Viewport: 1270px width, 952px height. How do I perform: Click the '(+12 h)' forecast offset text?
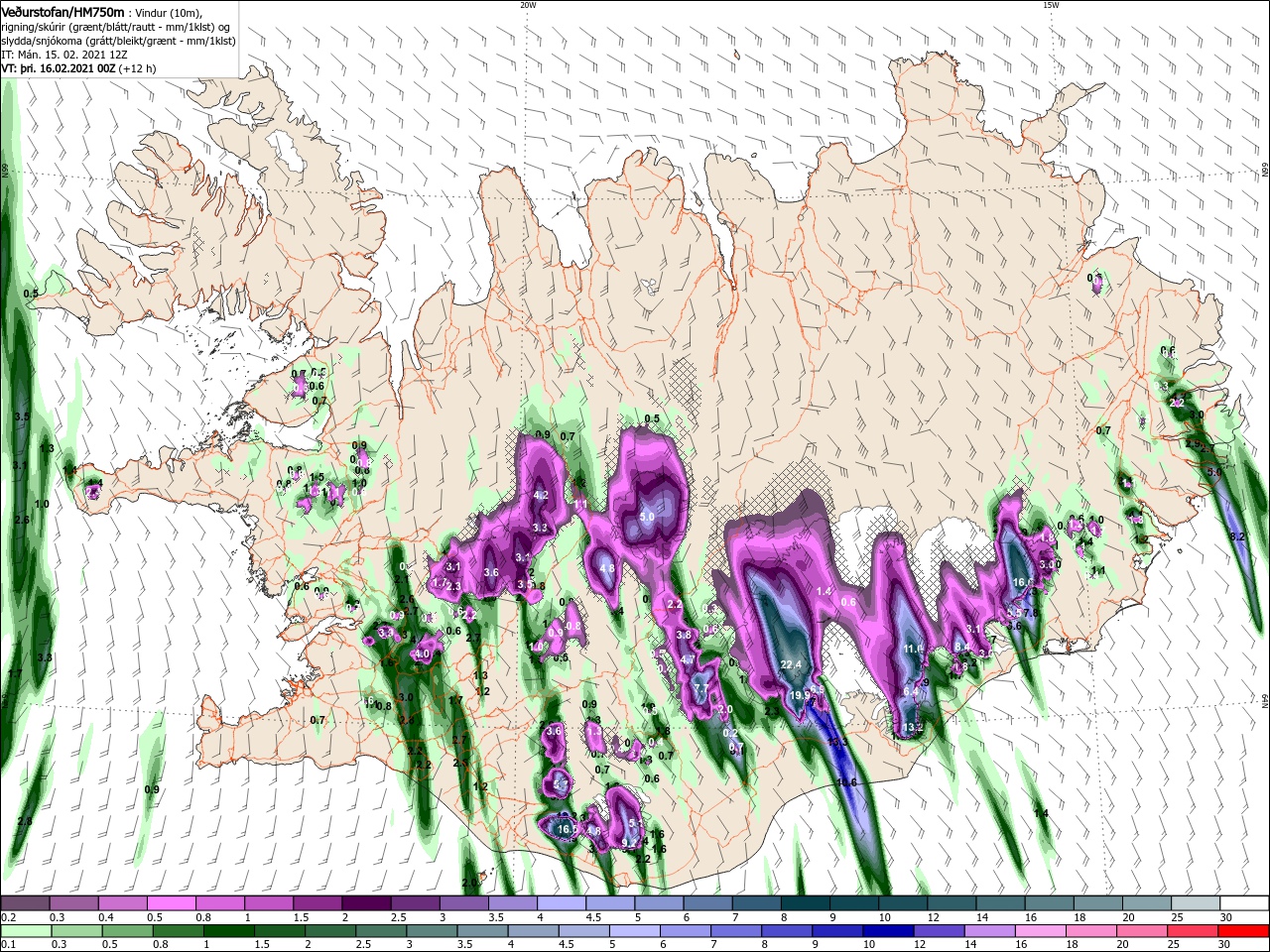point(137,68)
